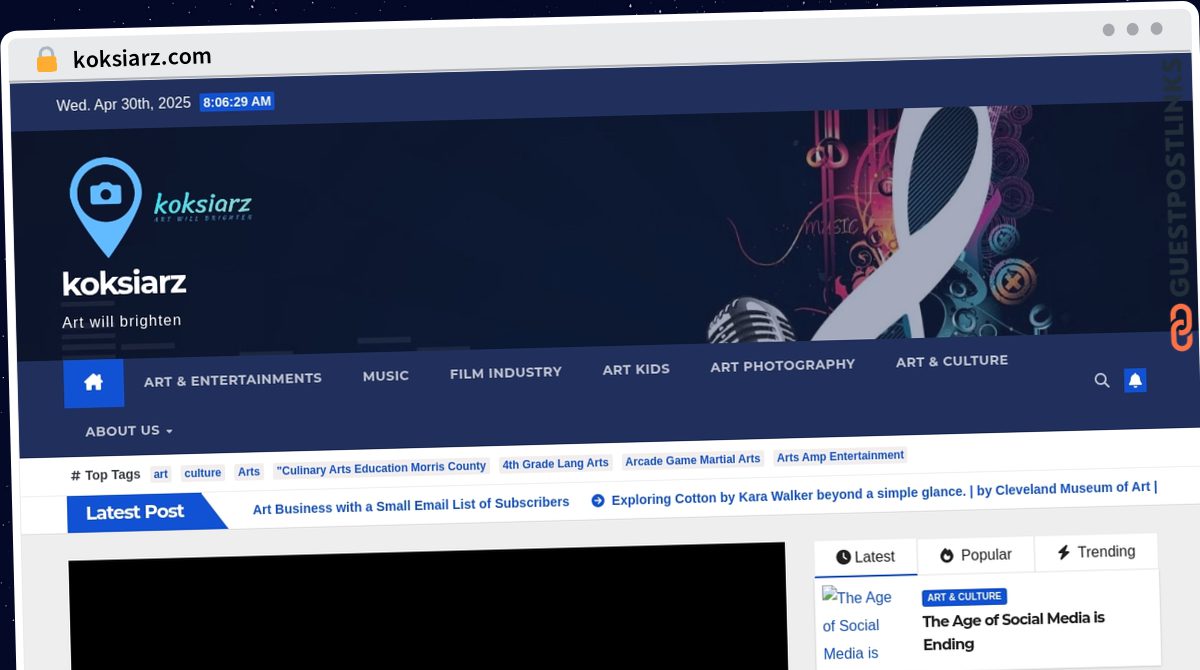This screenshot has height=670, width=1200.
Task: Switch to the Popular tab
Action: tap(975, 555)
